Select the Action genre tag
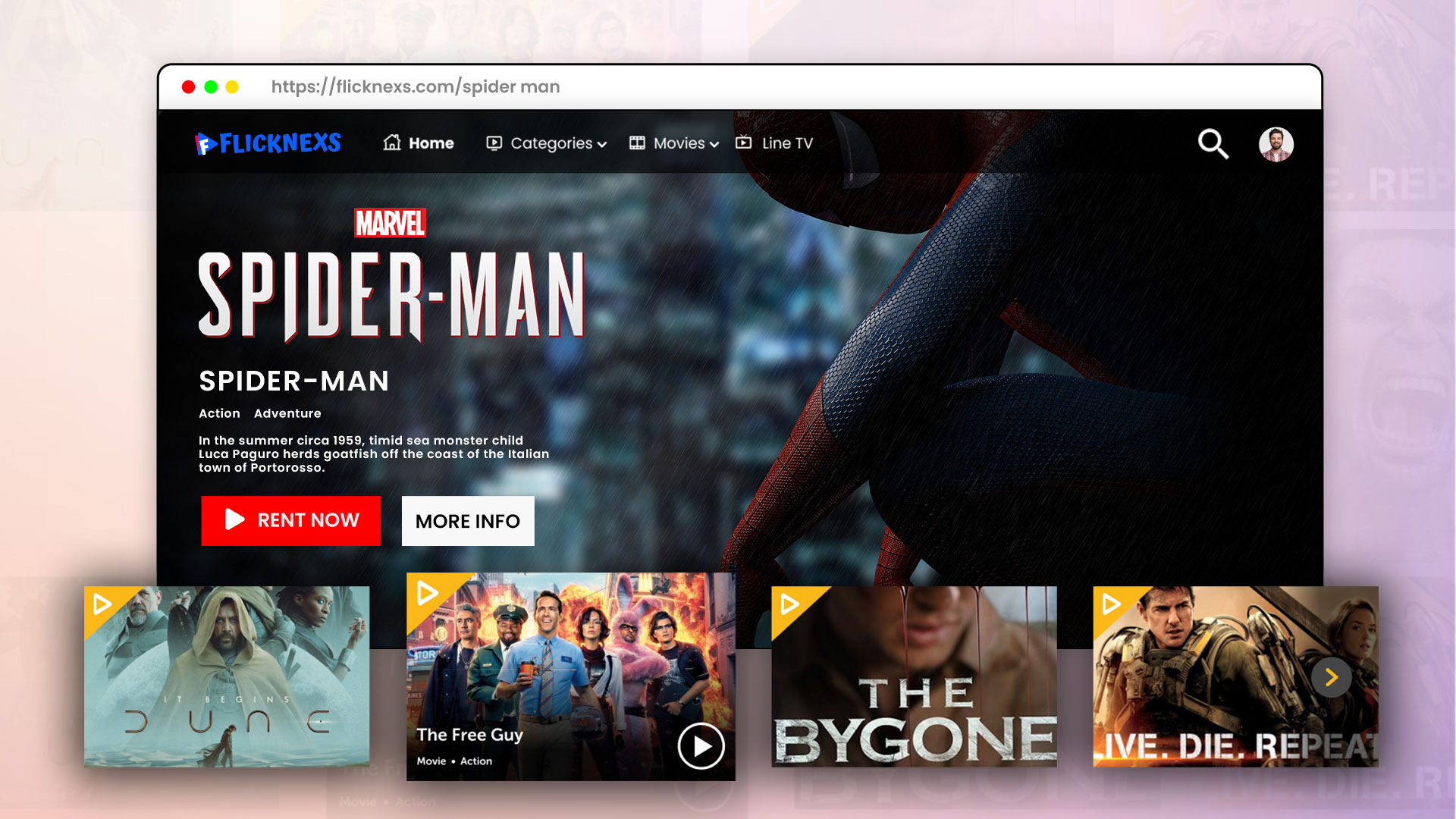Screen dimensions: 1456x819 [219, 413]
